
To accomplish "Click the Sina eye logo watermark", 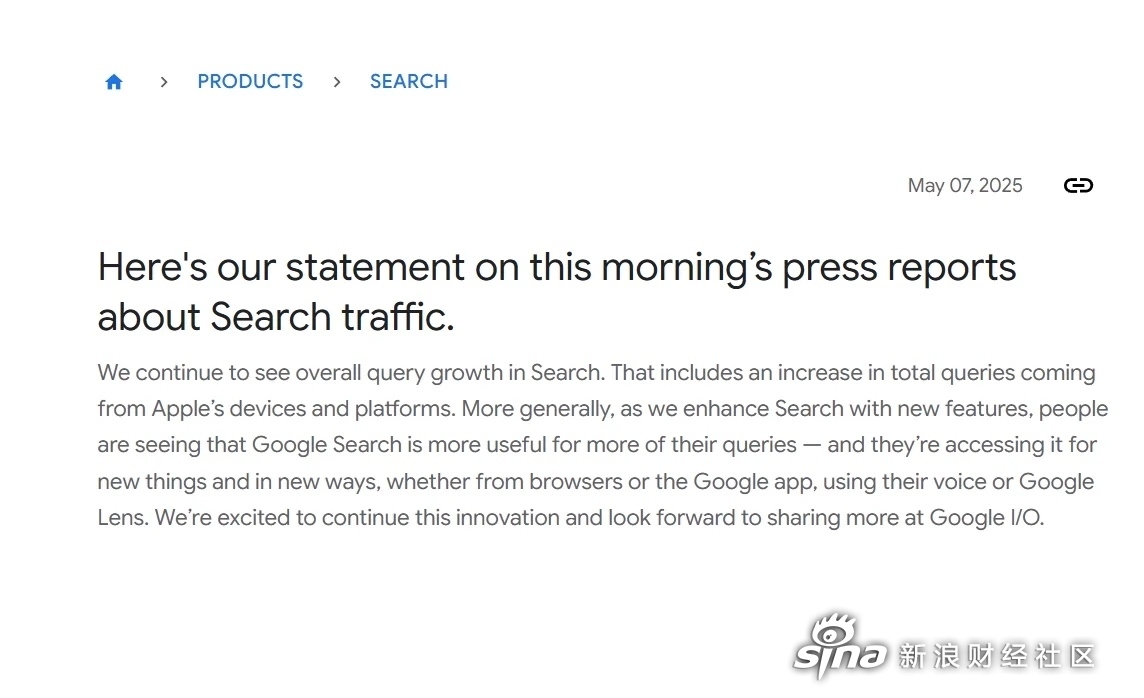I will pos(840,645).
